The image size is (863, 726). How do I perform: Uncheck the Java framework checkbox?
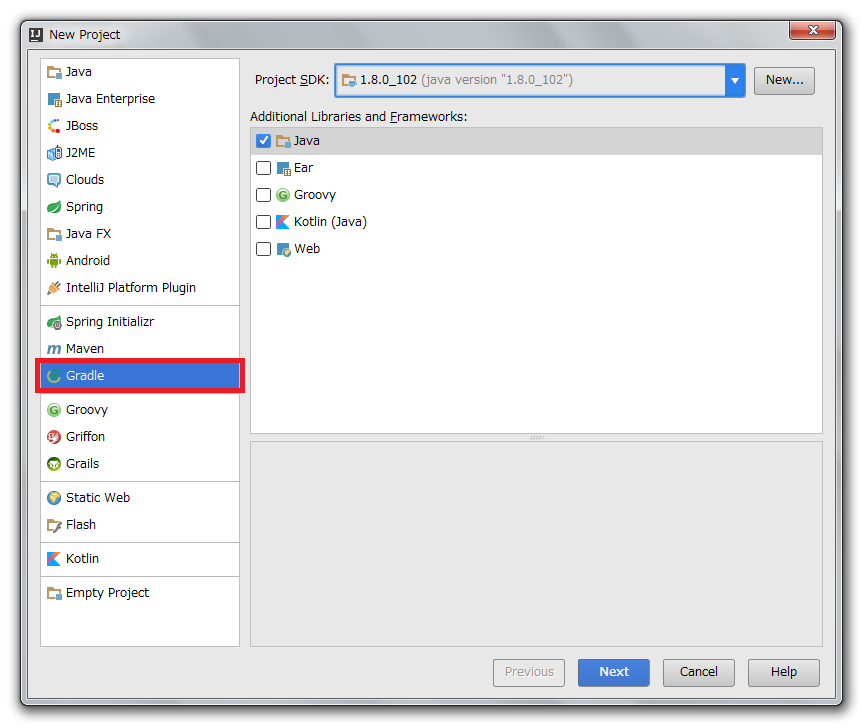pos(264,141)
